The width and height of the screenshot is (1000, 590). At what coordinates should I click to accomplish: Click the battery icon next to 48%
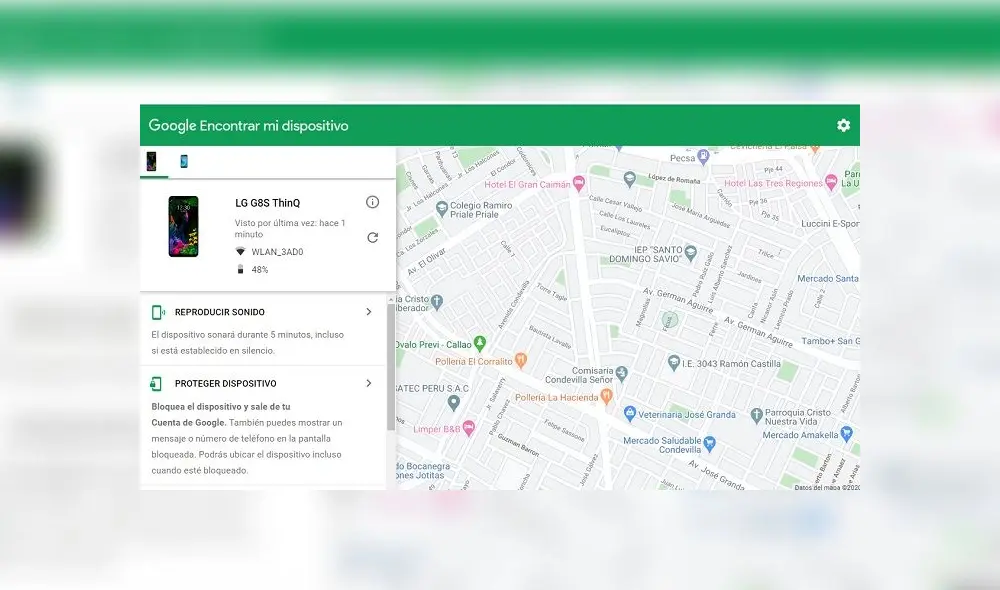click(x=240, y=269)
